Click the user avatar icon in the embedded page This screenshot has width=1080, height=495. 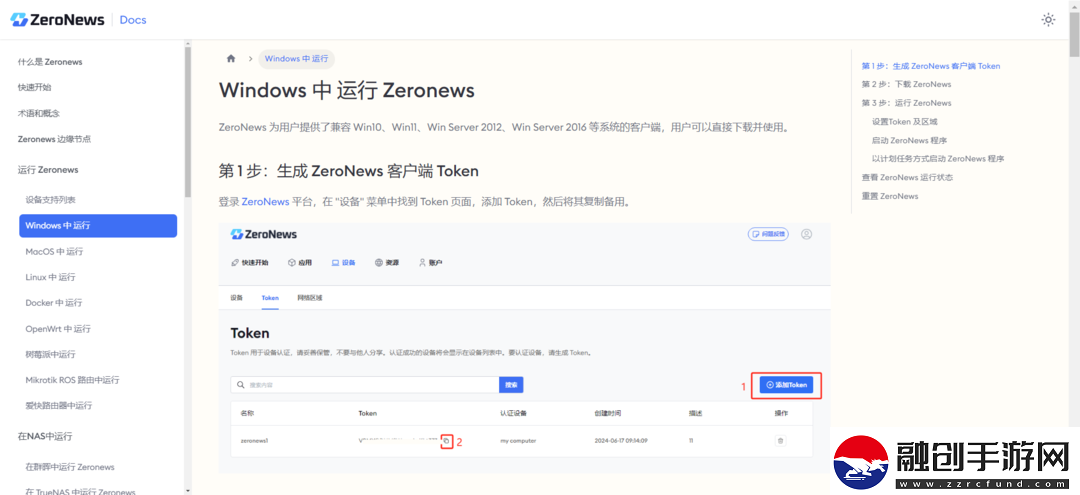[x=807, y=234]
